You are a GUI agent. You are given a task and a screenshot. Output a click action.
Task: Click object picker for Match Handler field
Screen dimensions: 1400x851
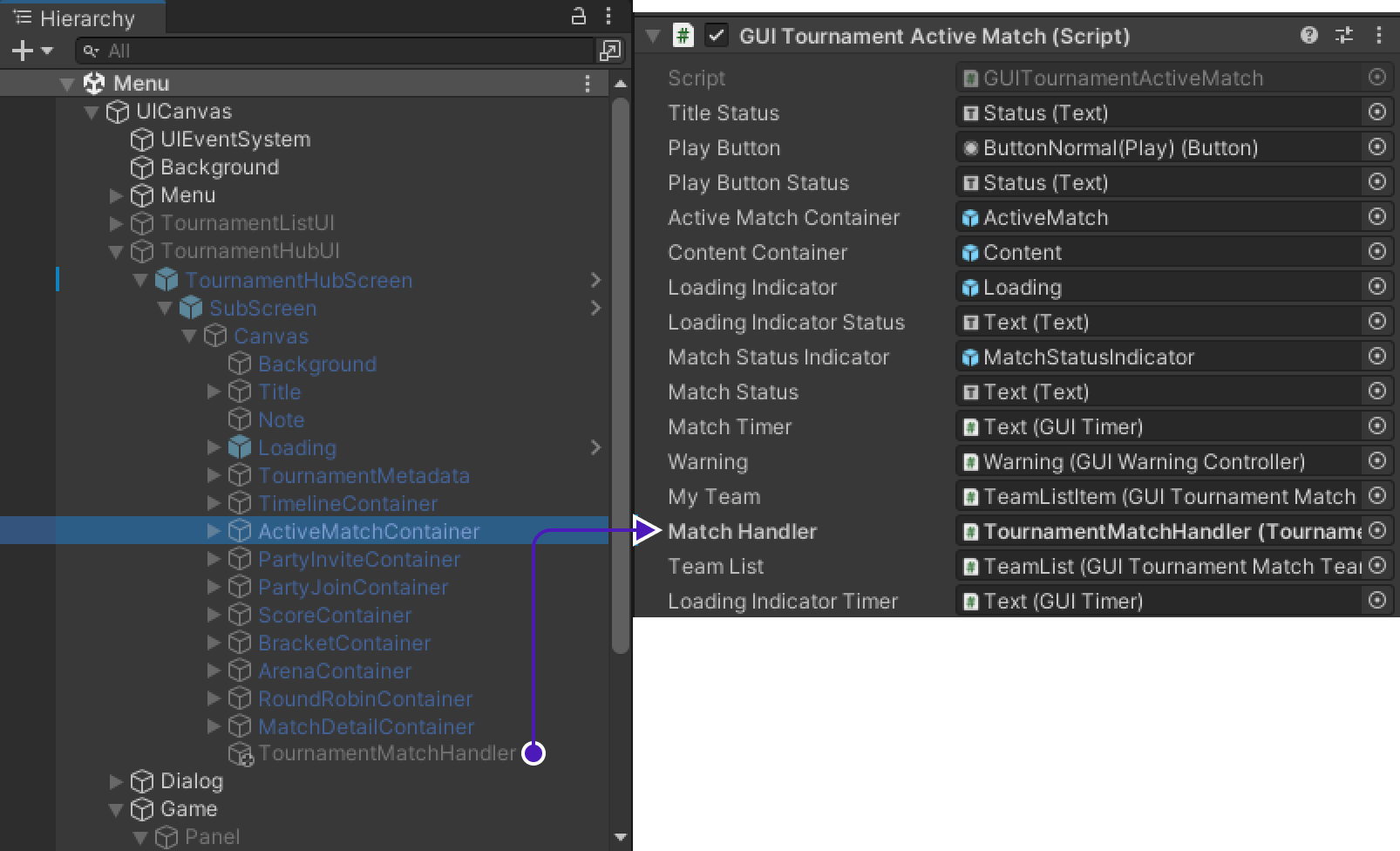coord(1377,531)
